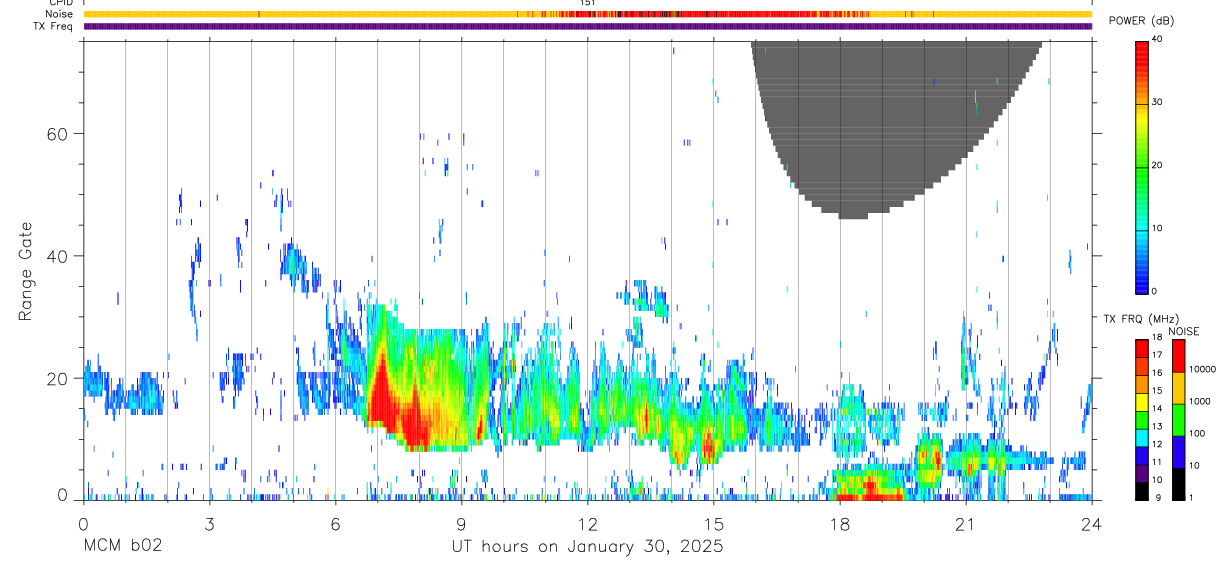
Task: Click the range gate tick label 40
Action: pyautogui.click(x=58, y=256)
